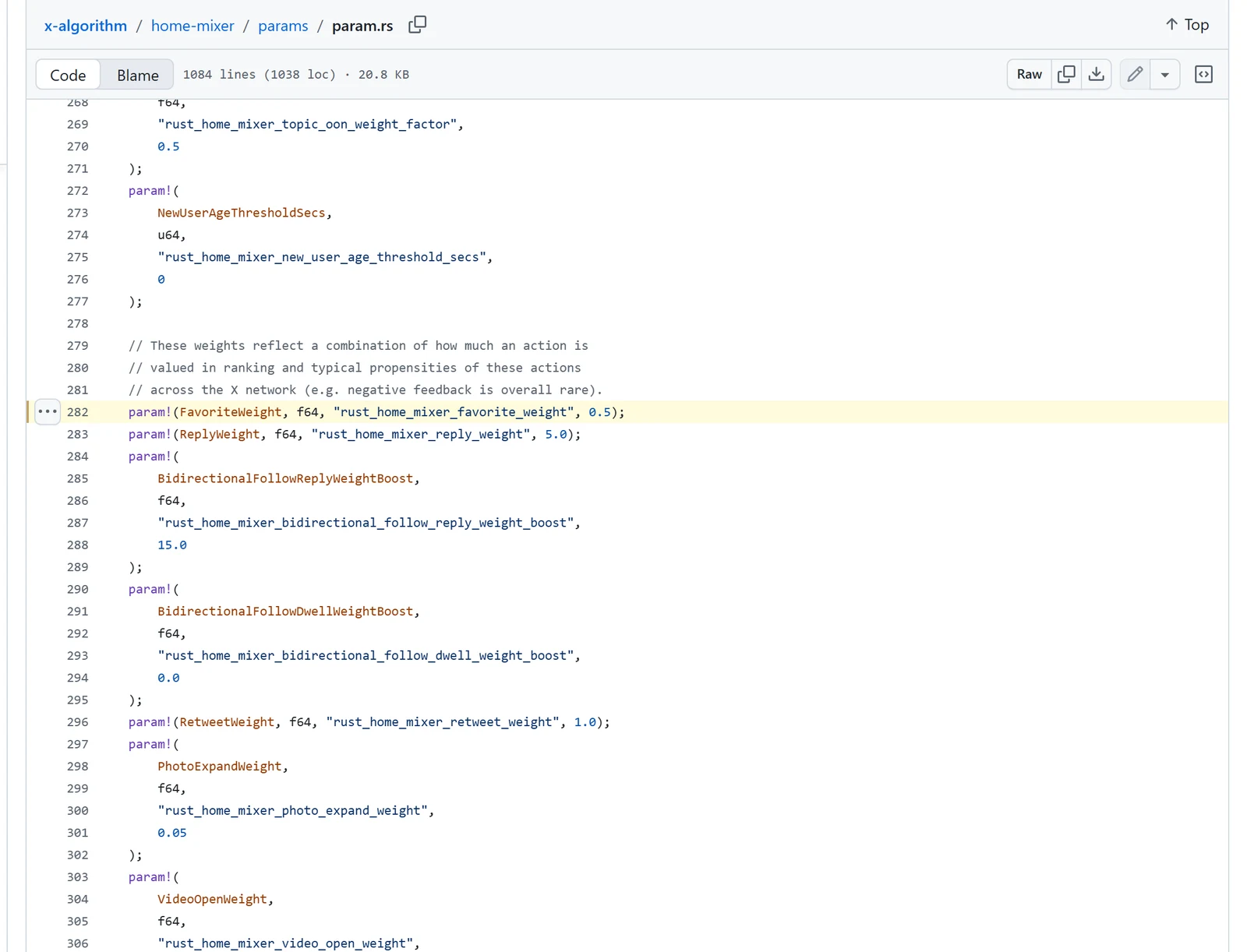Click BidirectionalFollowDwellWeightBoost identifier
The height and width of the screenshot is (952, 1247).
click(x=285, y=612)
